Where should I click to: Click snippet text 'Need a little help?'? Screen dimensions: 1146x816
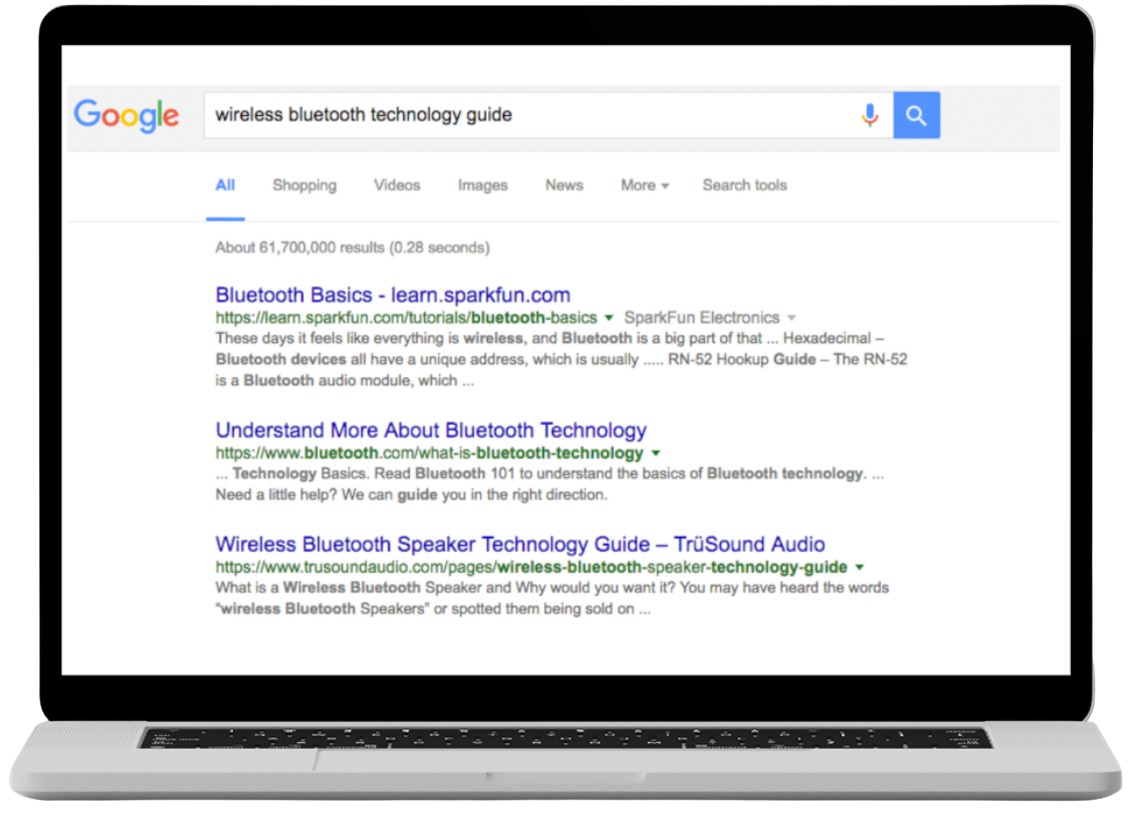(277, 494)
